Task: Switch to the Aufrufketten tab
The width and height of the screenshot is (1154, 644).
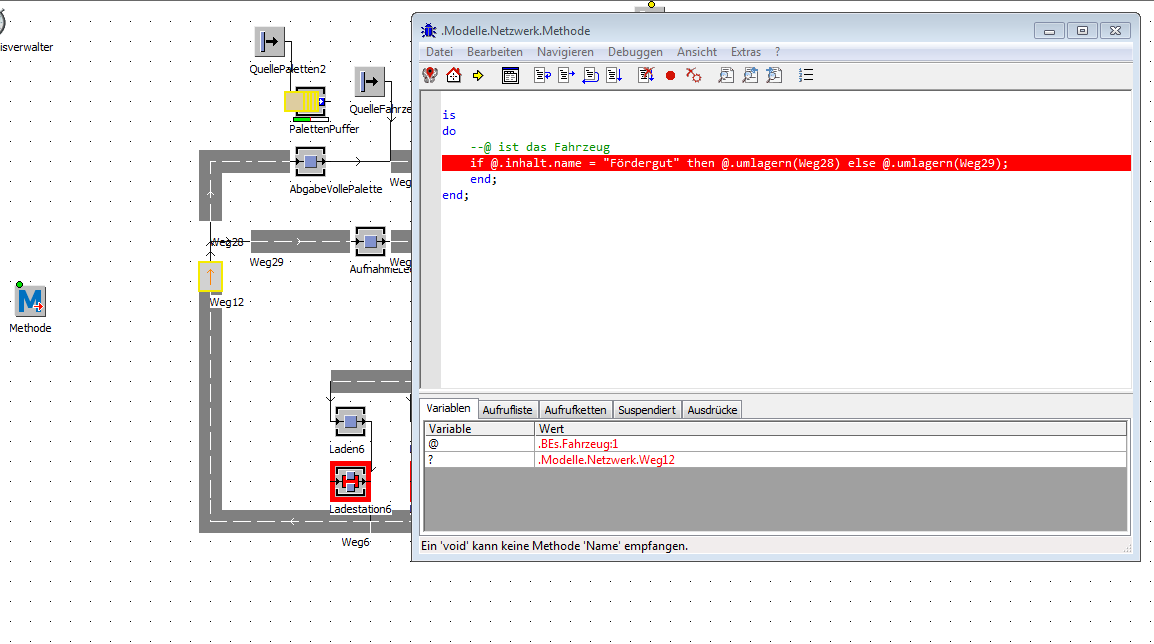Action: pyautogui.click(x=576, y=410)
